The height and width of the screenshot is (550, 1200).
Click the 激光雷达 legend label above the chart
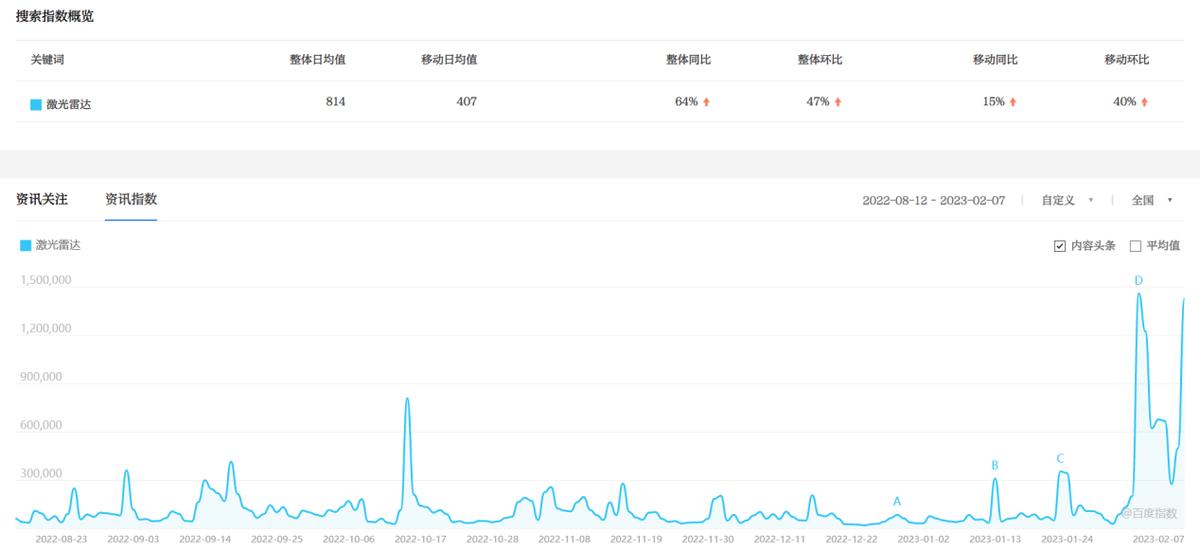[x=58, y=245]
